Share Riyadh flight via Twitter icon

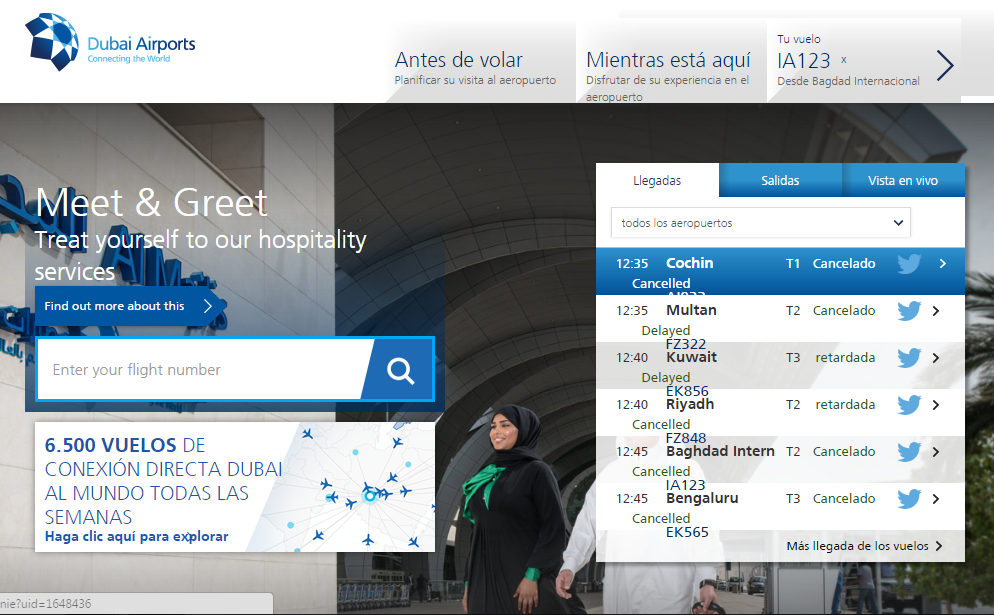[x=909, y=405]
